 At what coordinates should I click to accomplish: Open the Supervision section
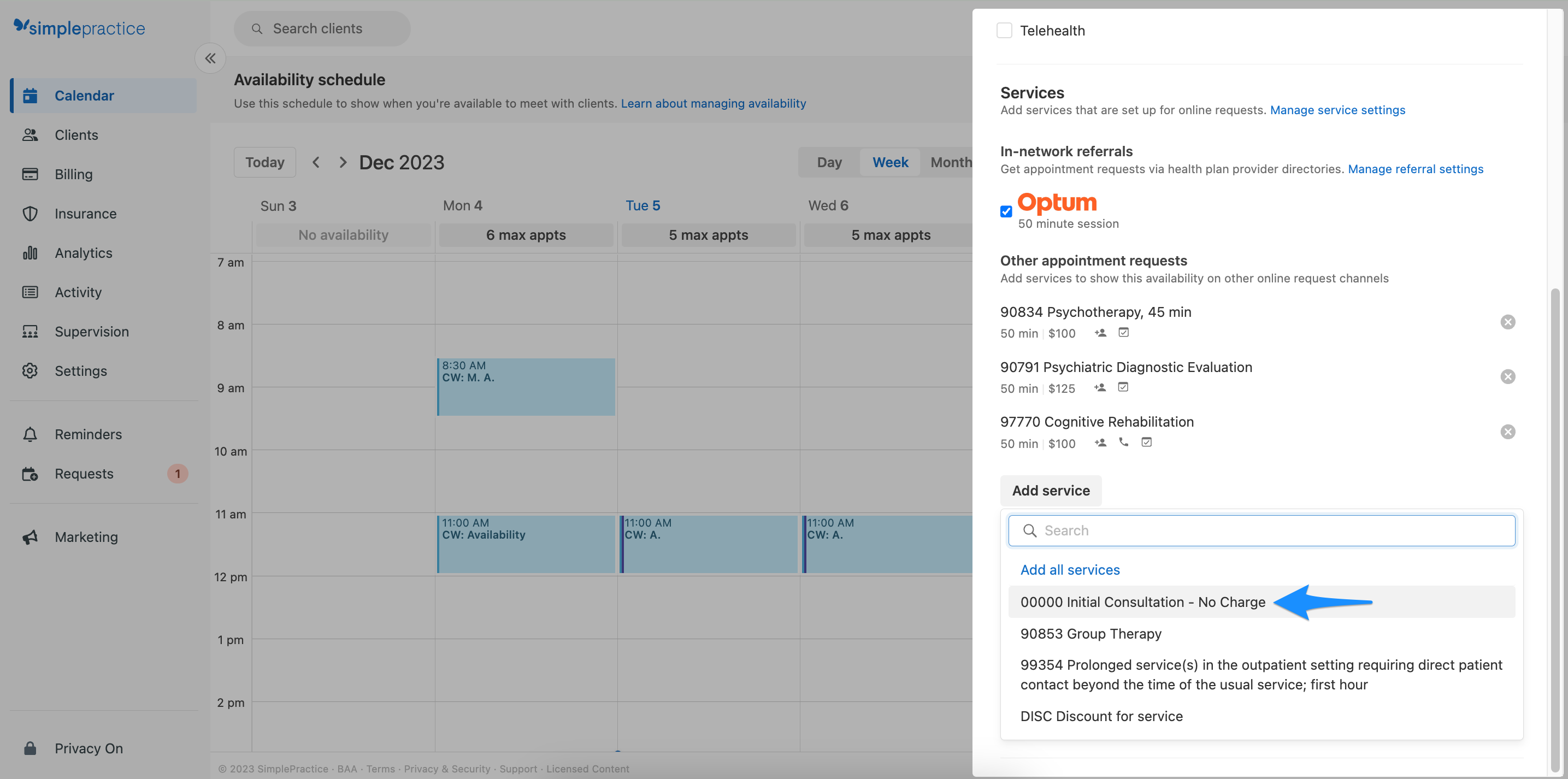(91, 331)
